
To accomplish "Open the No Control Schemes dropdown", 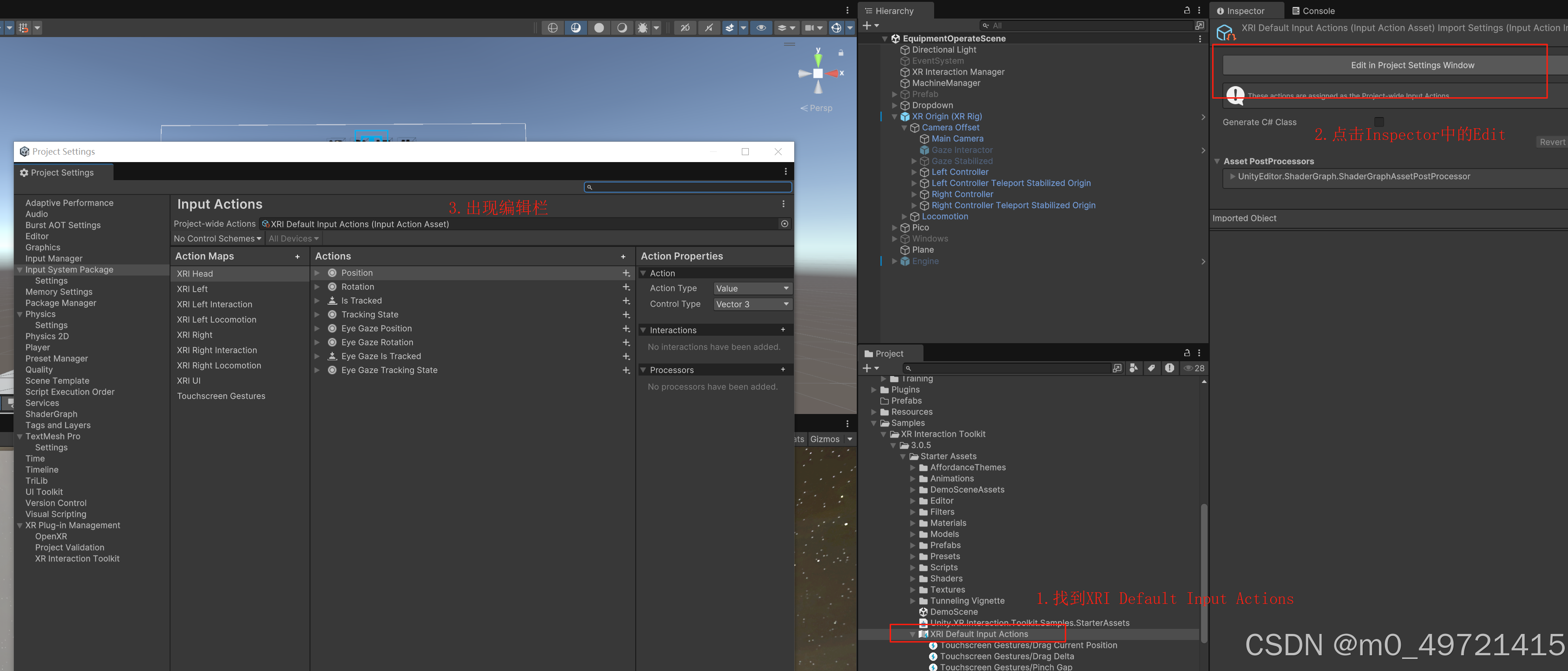I will tap(217, 238).
